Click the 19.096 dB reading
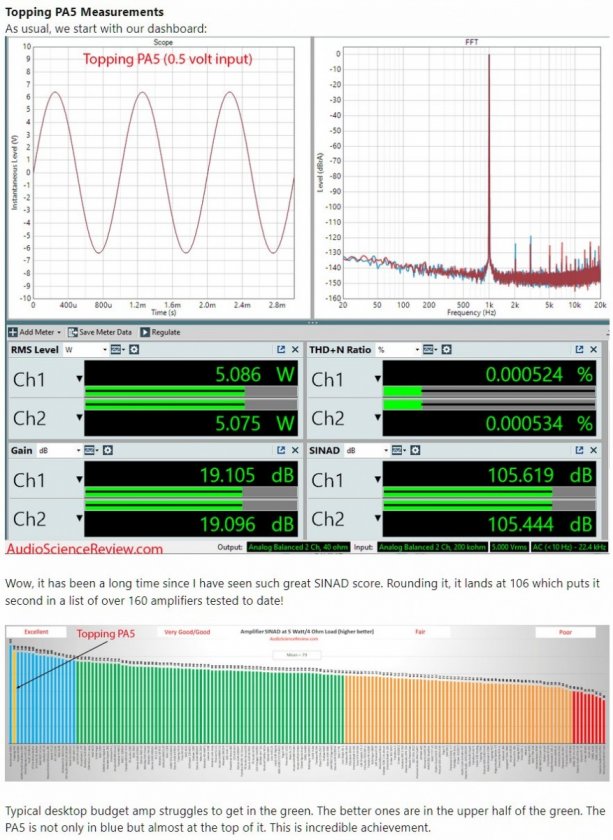The image size is (613, 840). tap(248, 524)
